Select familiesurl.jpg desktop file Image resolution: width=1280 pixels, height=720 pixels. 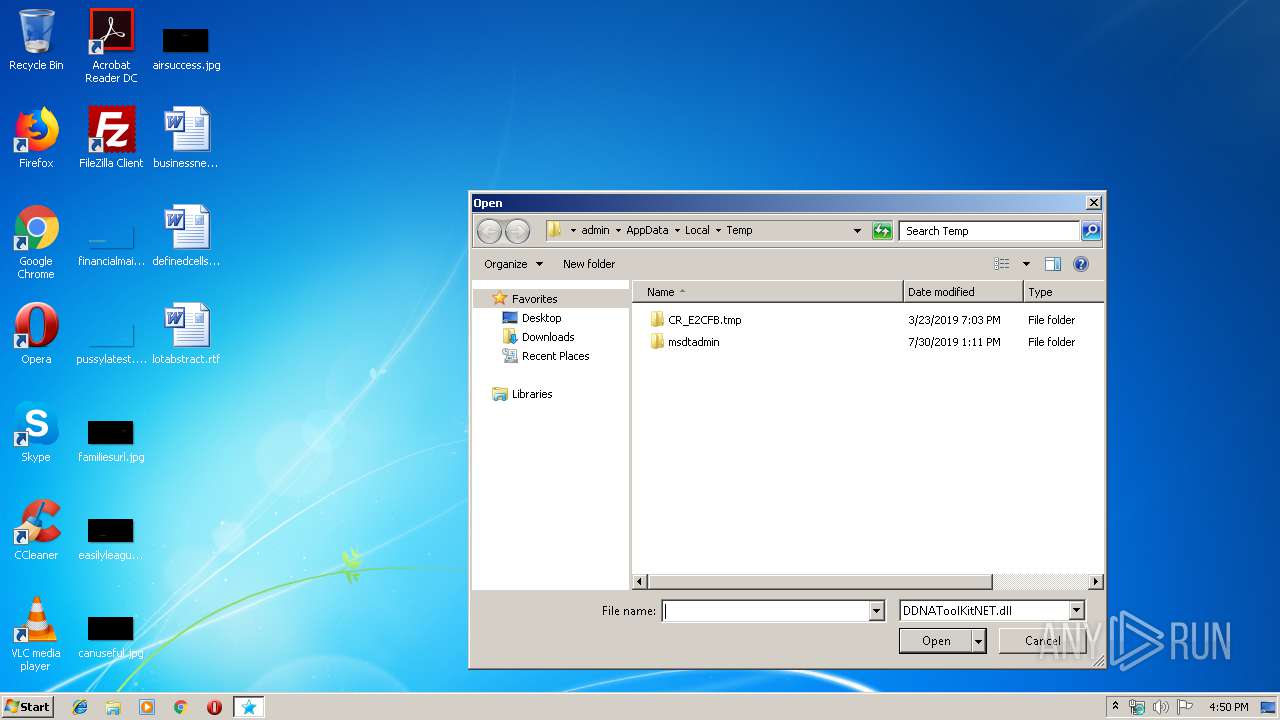coord(111,440)
